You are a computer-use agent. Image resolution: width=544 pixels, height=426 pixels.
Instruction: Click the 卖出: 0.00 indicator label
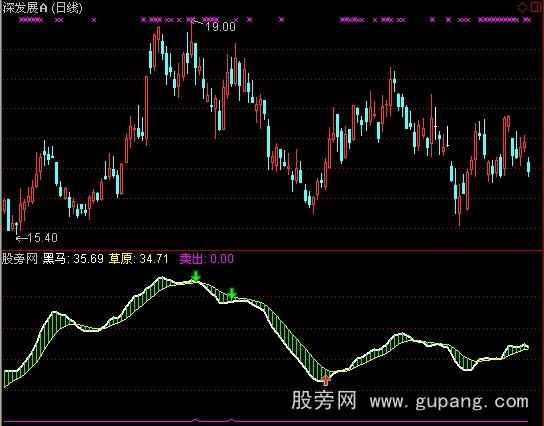pos(206,259)
